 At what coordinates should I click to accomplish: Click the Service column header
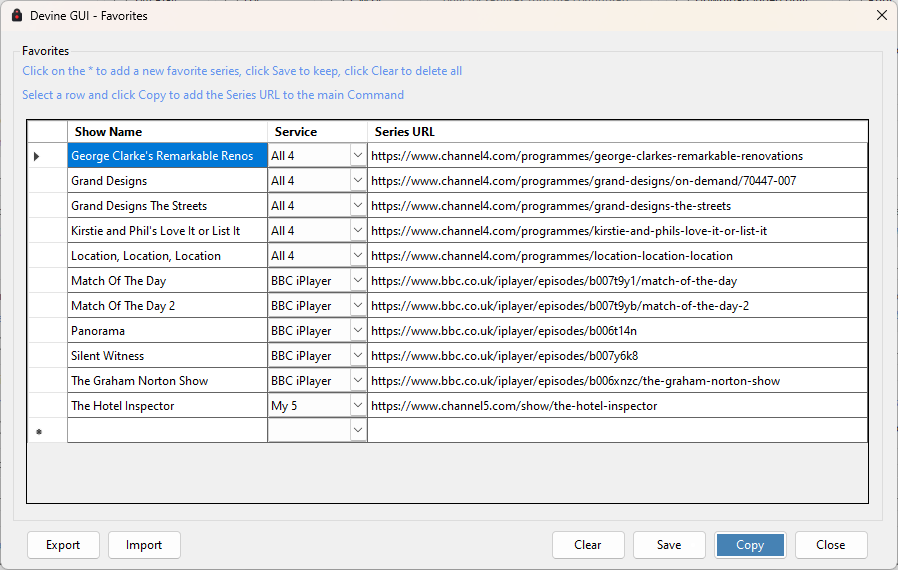[x=317, y=132]
